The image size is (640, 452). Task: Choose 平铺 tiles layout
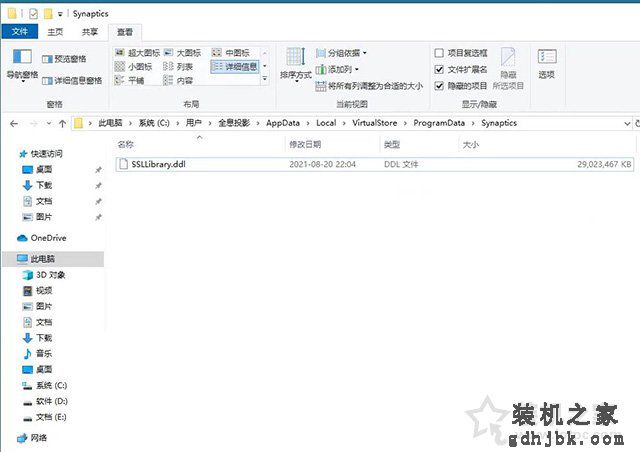[x=129, y=80]
